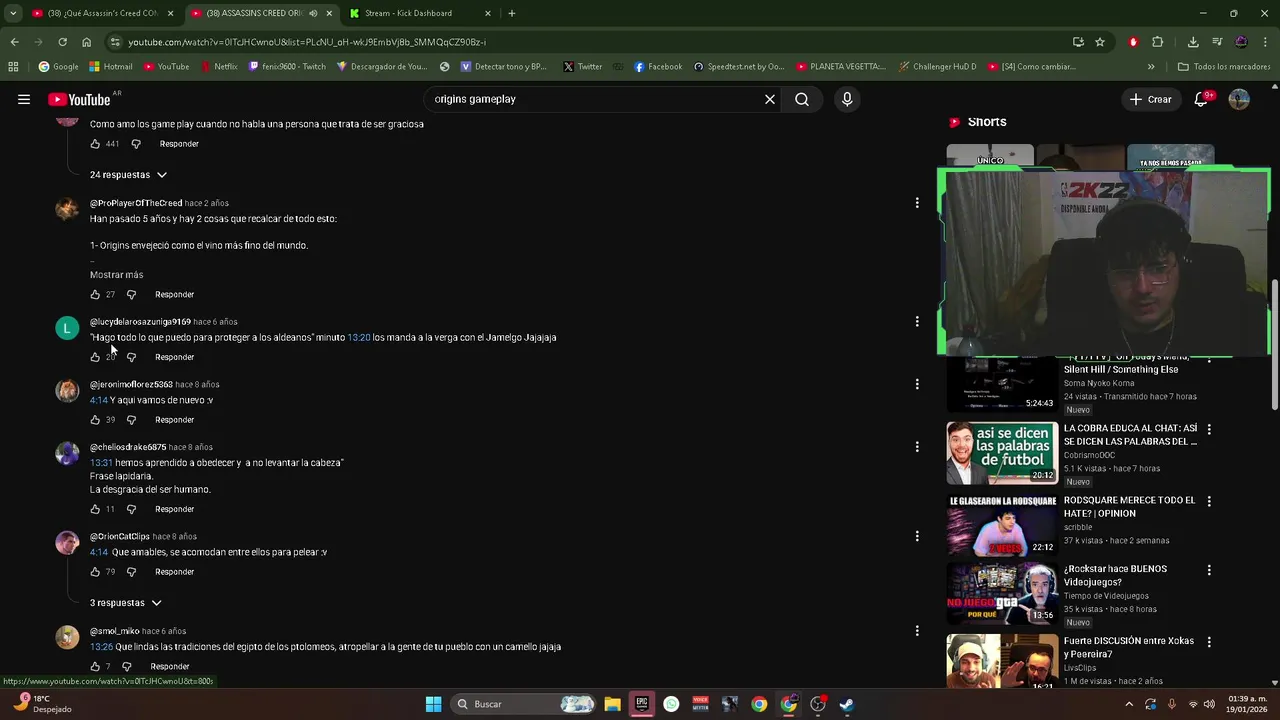The width and height of the screenshot is (1280, 720).
Task: Clear the search box with X
Action: tap(770, 99)
